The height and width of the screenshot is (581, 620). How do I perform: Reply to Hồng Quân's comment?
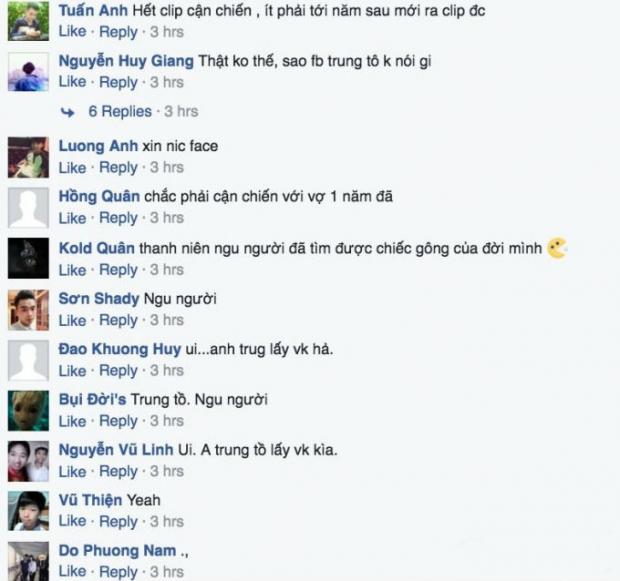click(118, 218)
